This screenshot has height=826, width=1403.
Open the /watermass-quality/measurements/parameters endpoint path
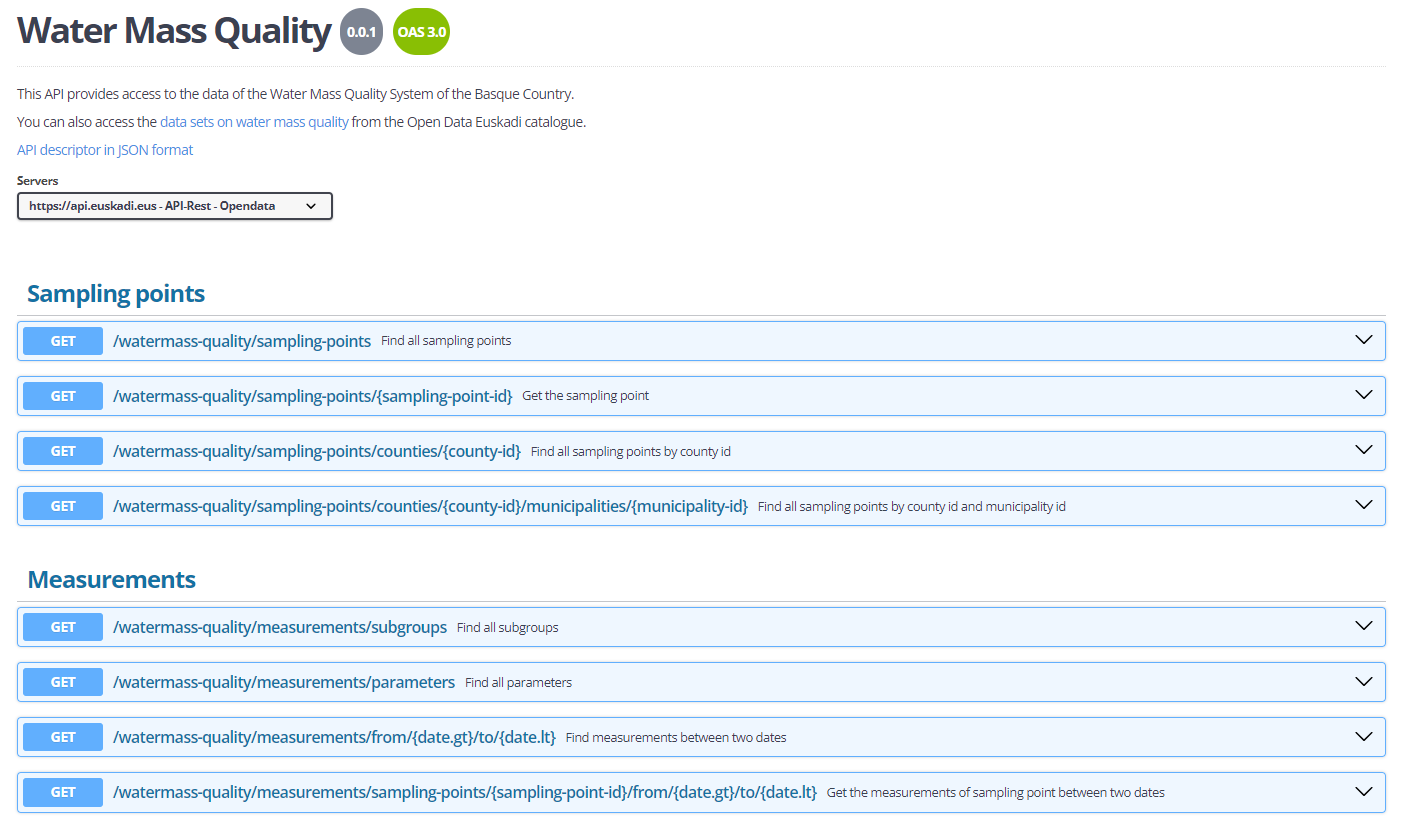pyautogui.click(x=284, y=682)
